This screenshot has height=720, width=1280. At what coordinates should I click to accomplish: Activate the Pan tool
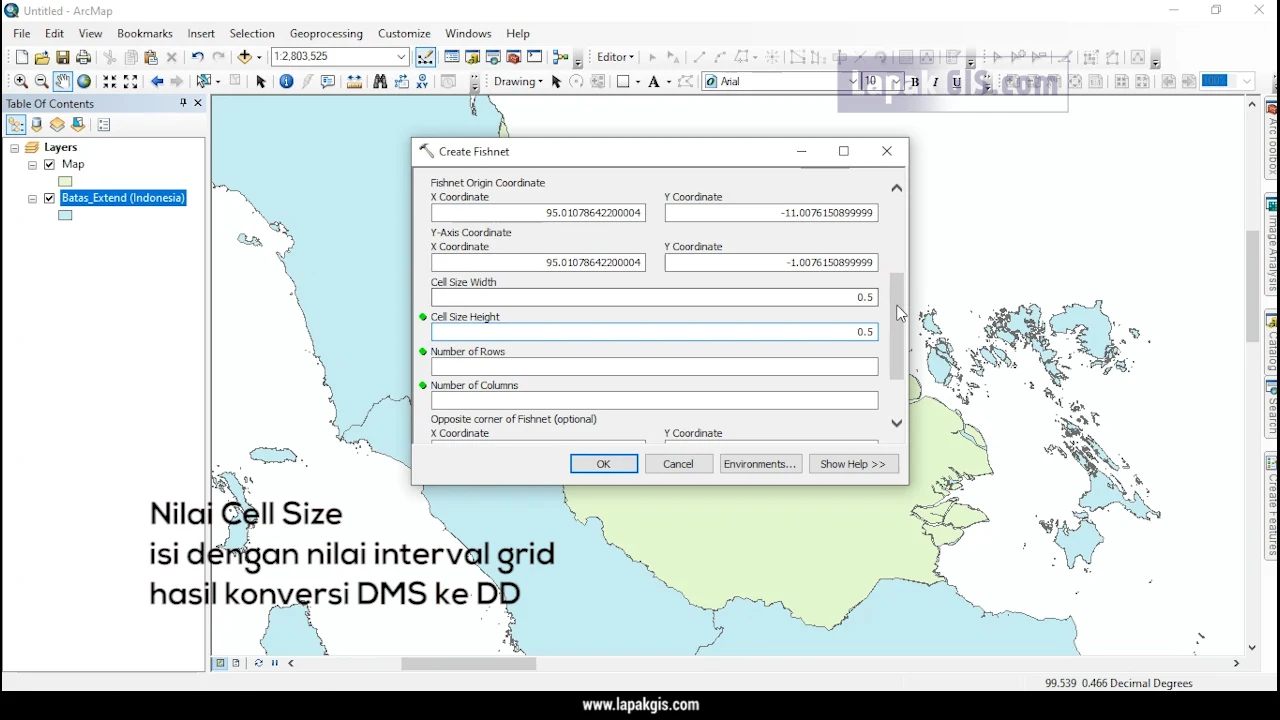[62, 81]
